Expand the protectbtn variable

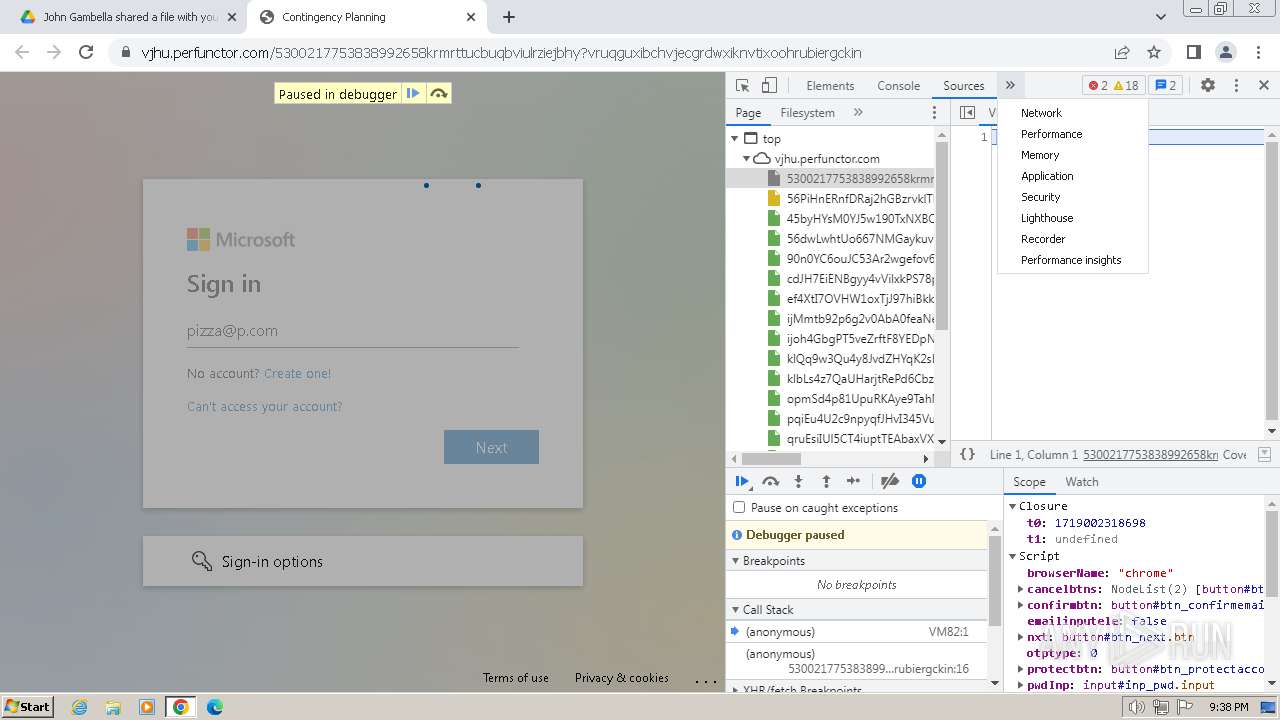[x=1020, y=669]
